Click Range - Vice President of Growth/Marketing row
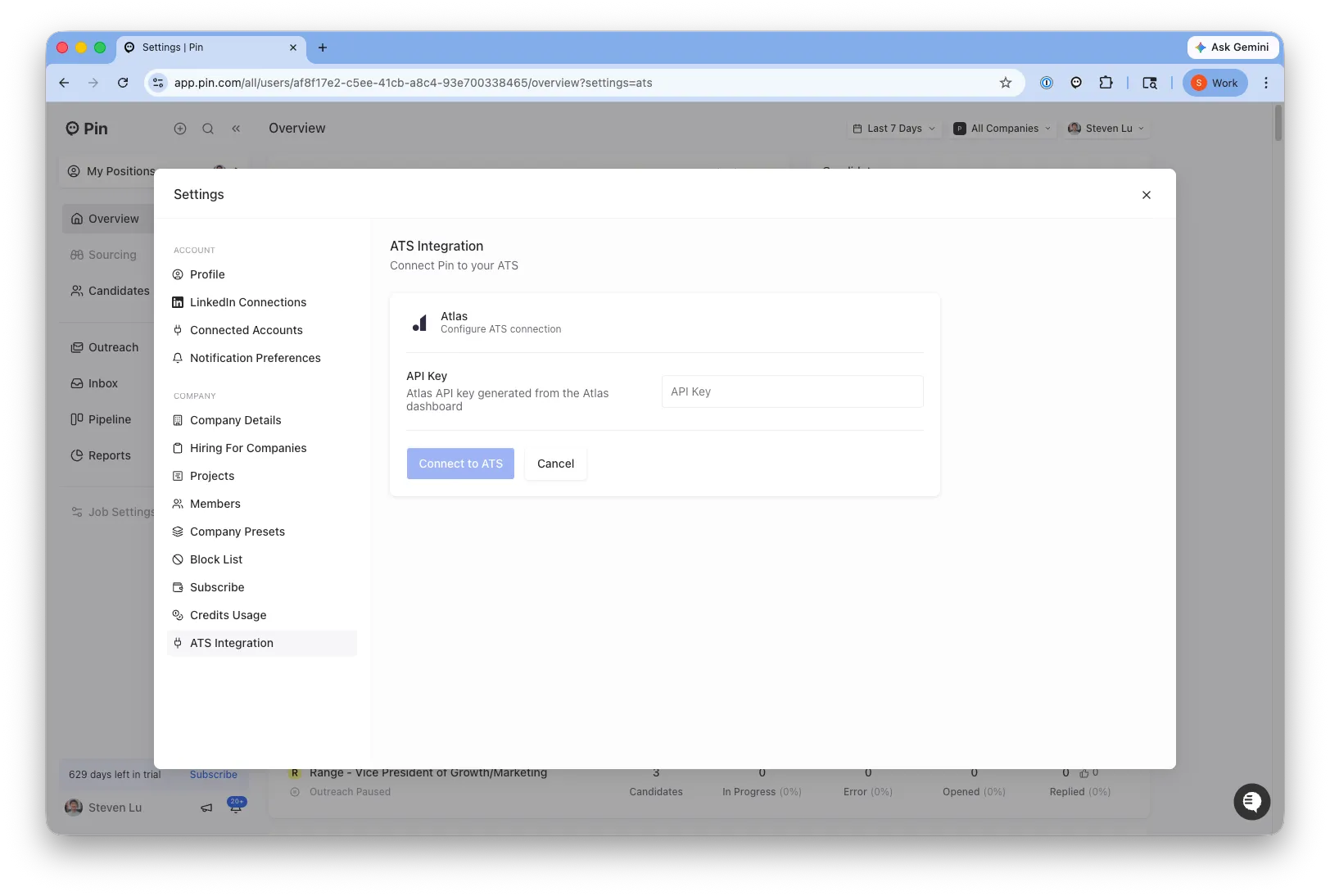 [427, 773]
